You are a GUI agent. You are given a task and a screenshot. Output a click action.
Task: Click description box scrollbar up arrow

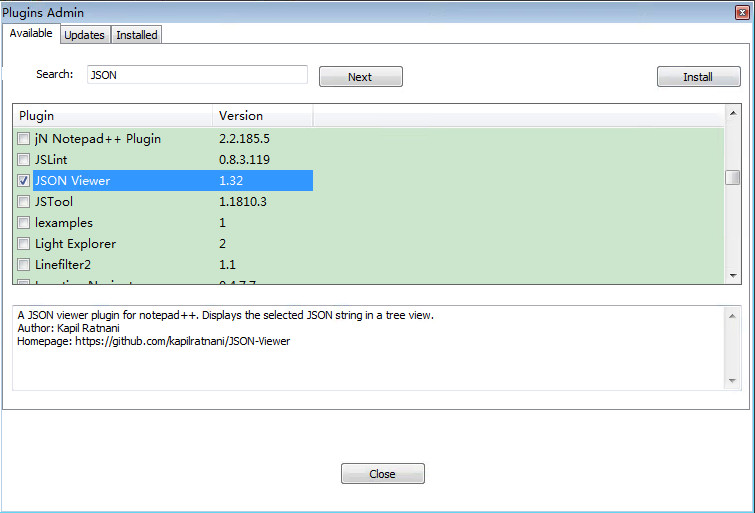(x=732, y=316)
